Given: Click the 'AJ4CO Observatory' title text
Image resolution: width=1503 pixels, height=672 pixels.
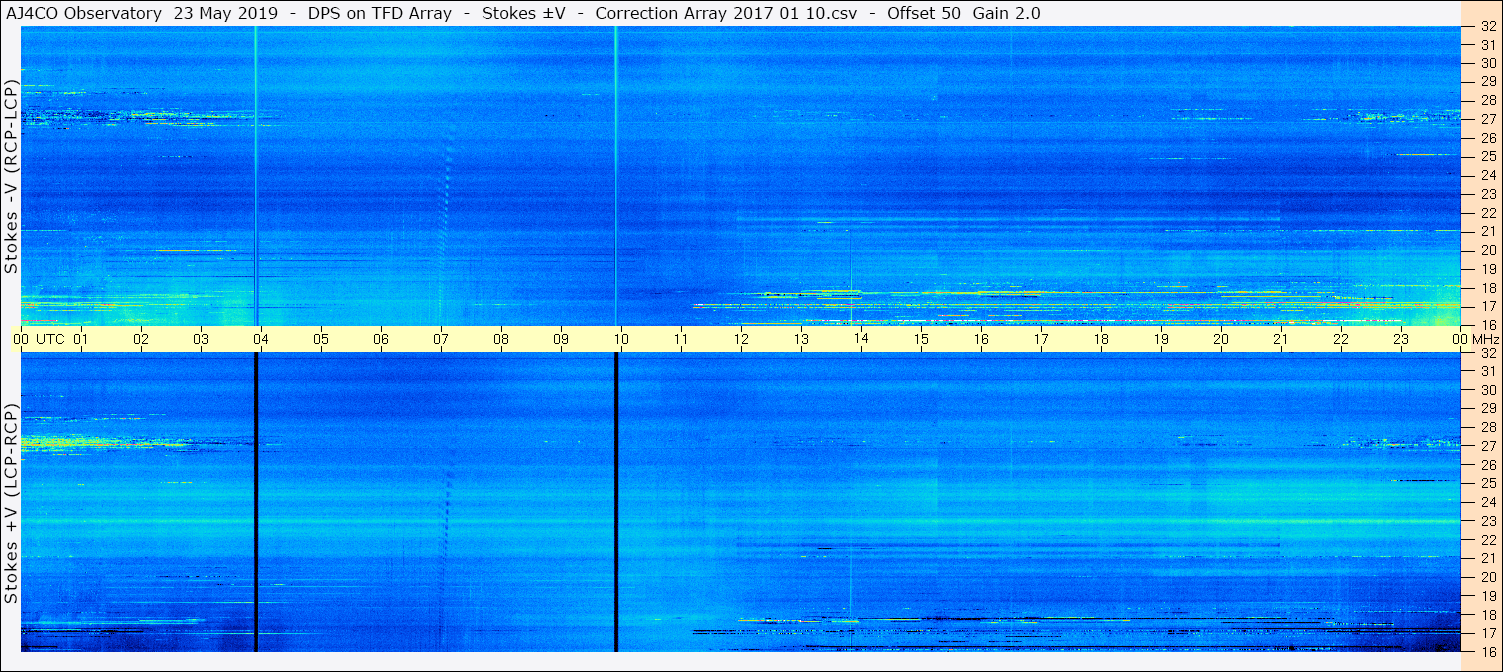Looking at the screenshot, I should click(84, 14).
